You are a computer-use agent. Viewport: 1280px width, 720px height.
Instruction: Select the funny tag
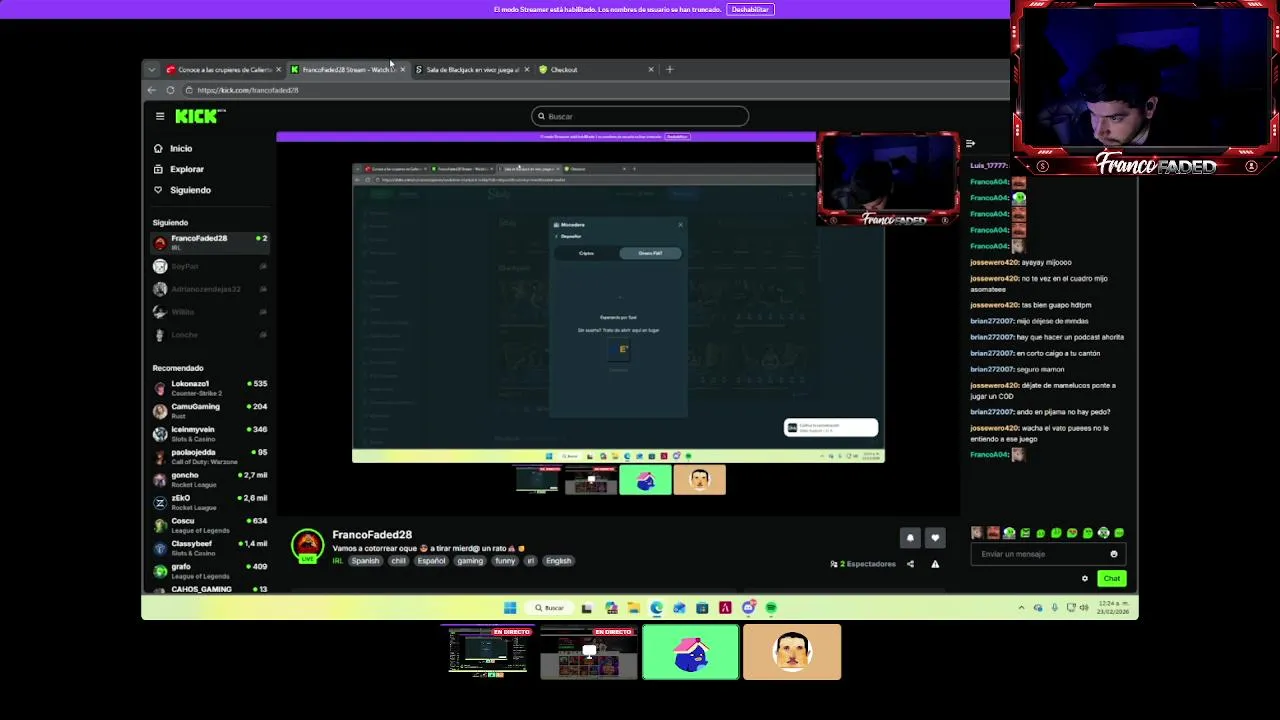[x=505, y=561]
